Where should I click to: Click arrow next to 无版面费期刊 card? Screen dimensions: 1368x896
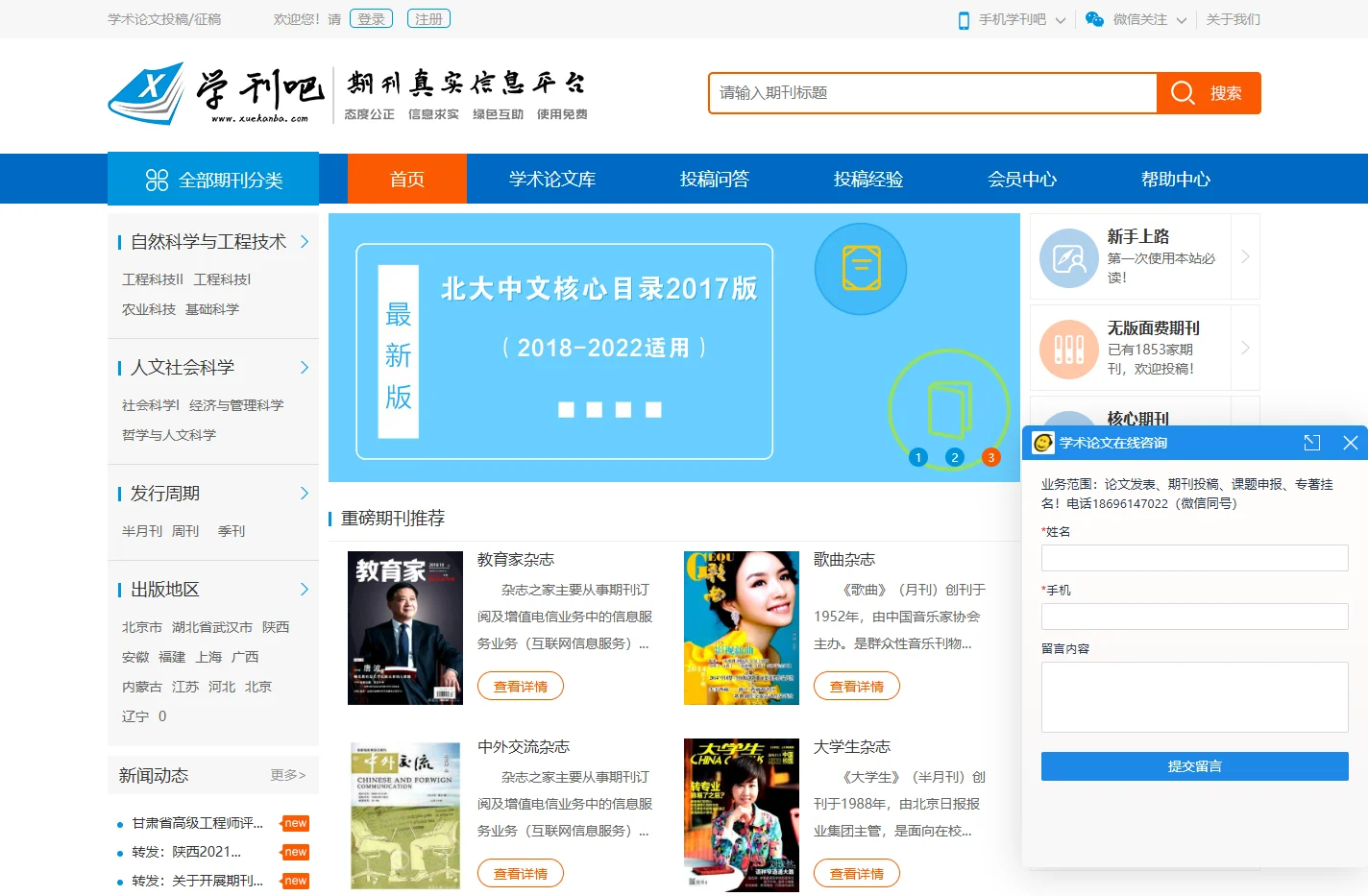(x=1245, y=348)
